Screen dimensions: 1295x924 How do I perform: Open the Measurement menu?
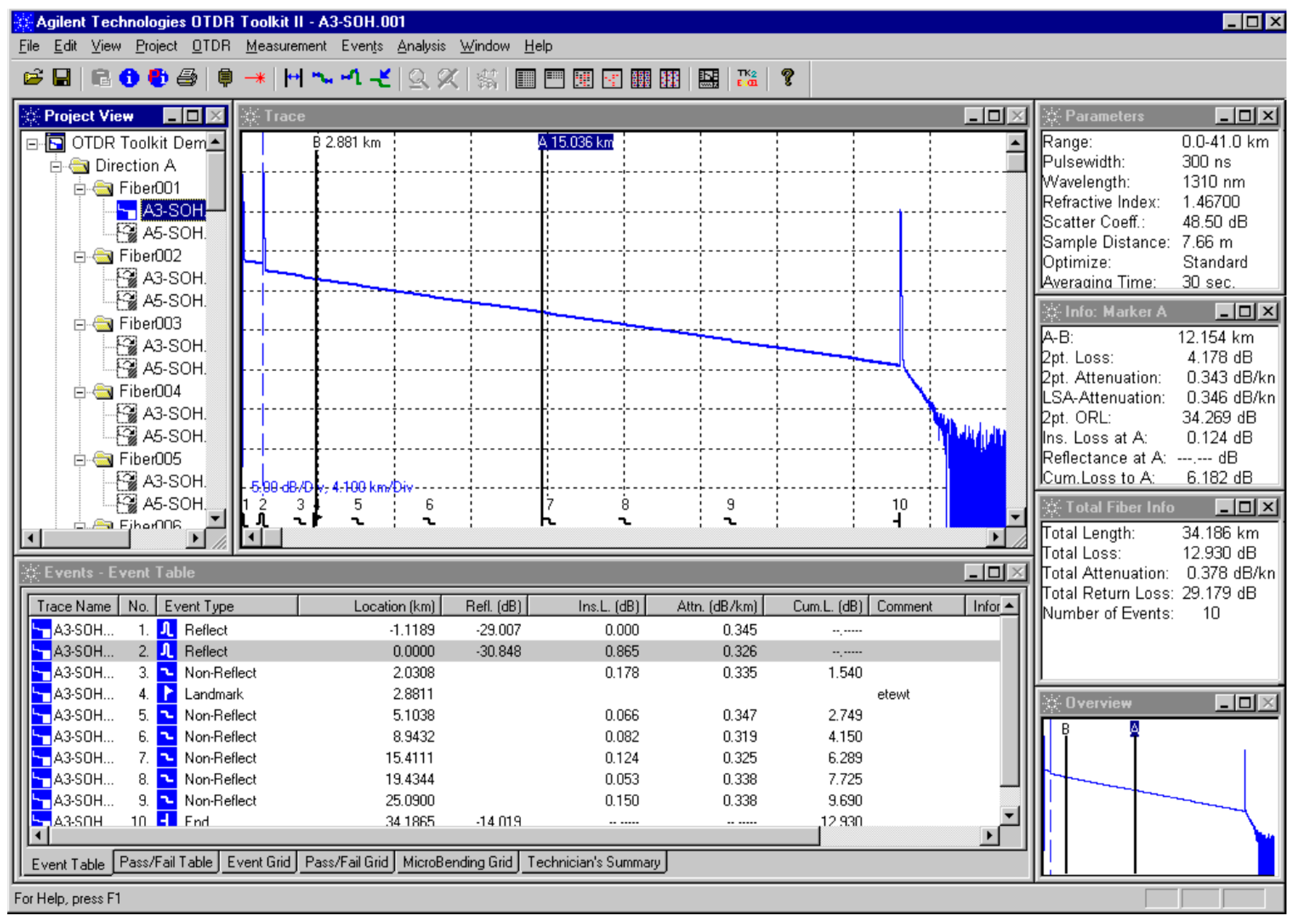pos(286,46)
